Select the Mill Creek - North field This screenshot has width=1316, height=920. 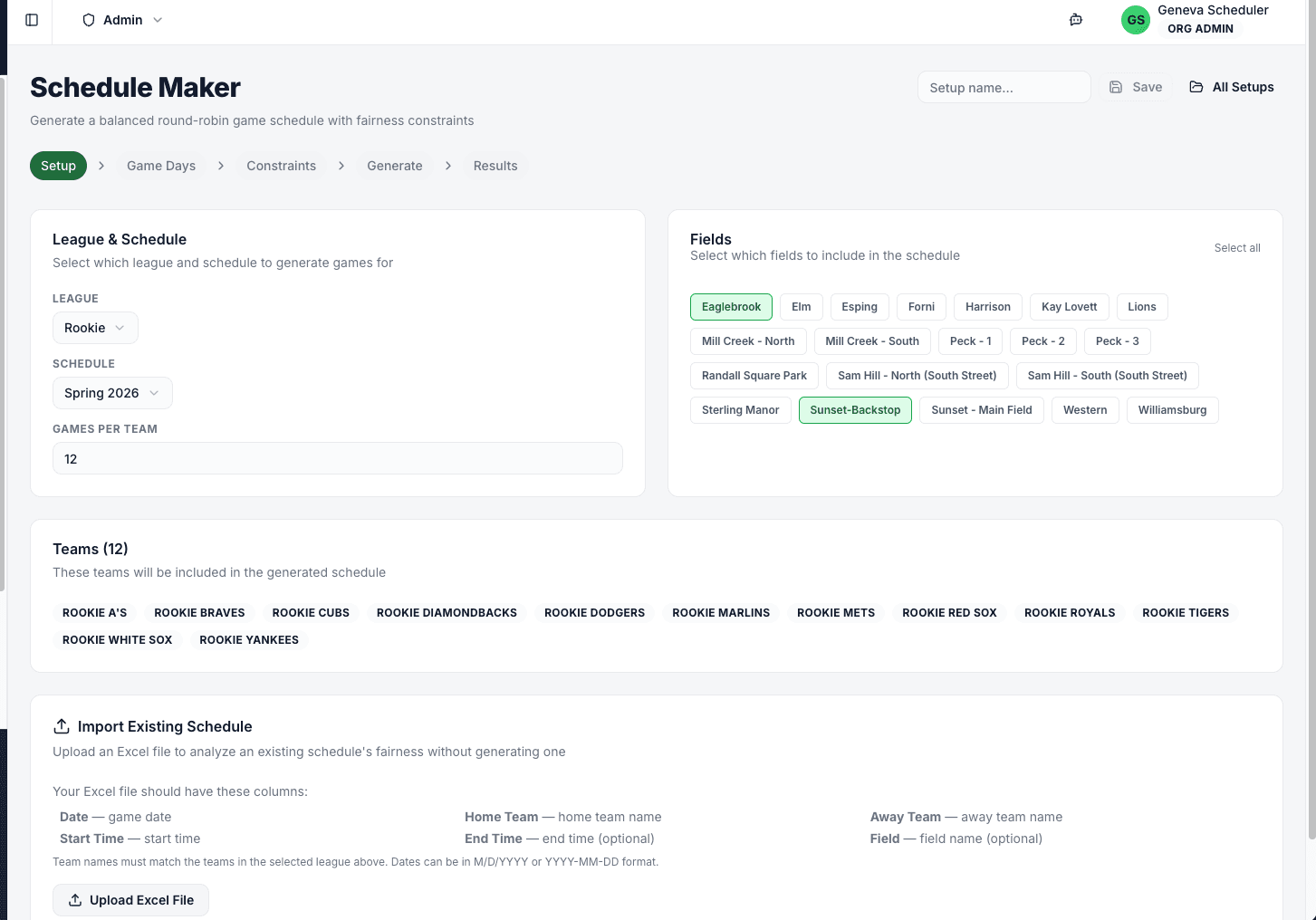[748, 341]
